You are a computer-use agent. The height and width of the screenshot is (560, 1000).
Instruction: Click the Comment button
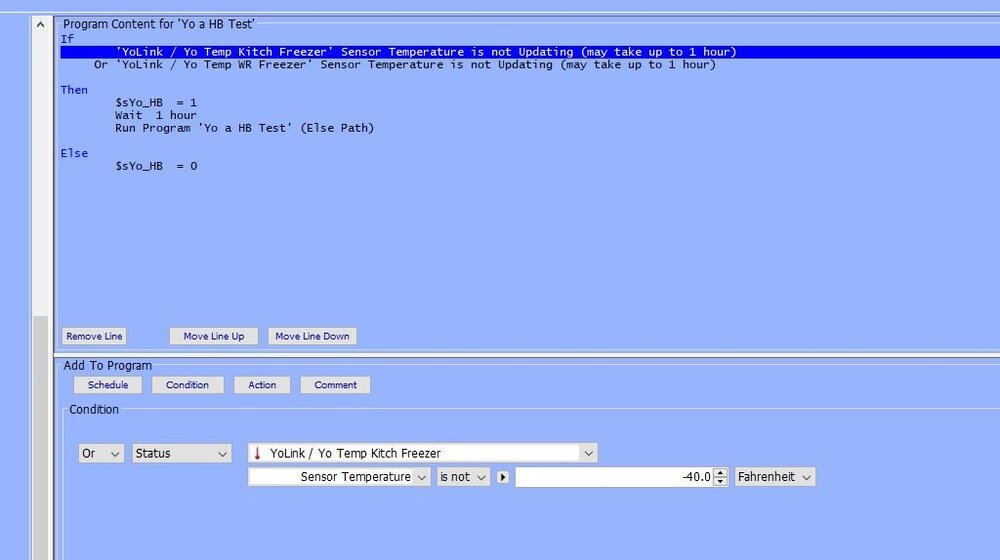(x=335, y=385)
